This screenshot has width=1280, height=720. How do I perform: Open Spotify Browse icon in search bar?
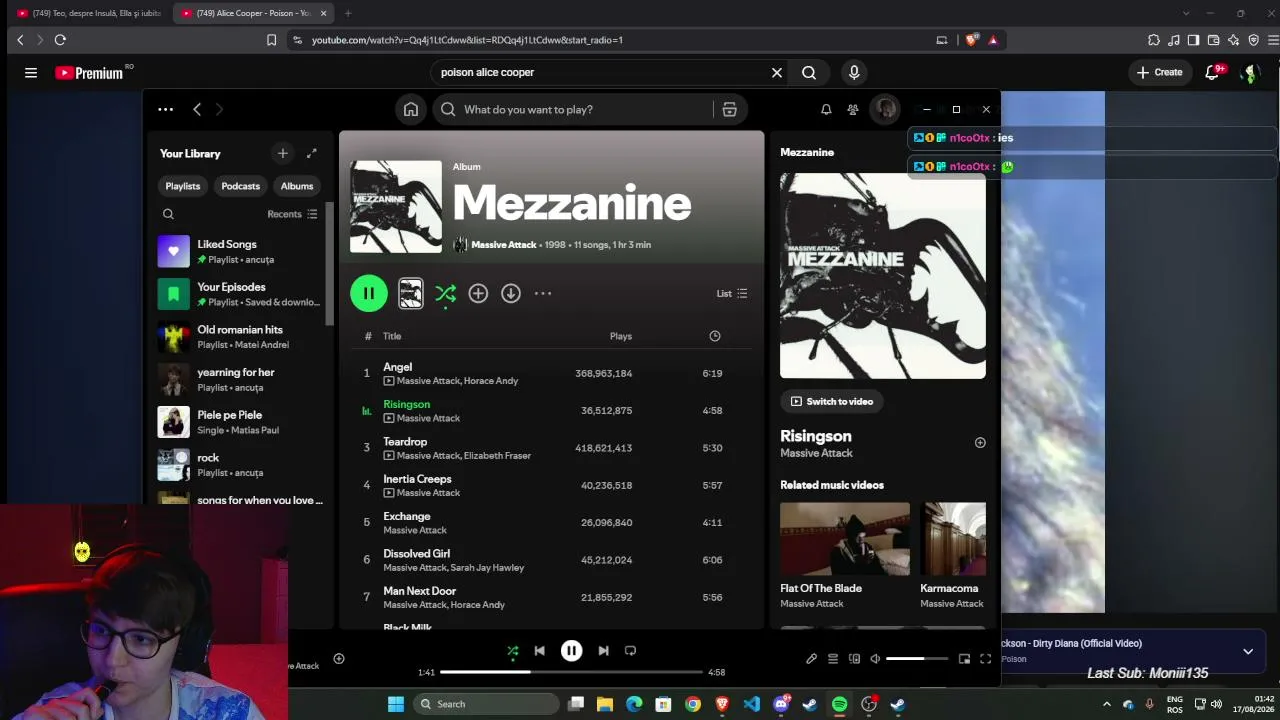click(x=729, y=110)
